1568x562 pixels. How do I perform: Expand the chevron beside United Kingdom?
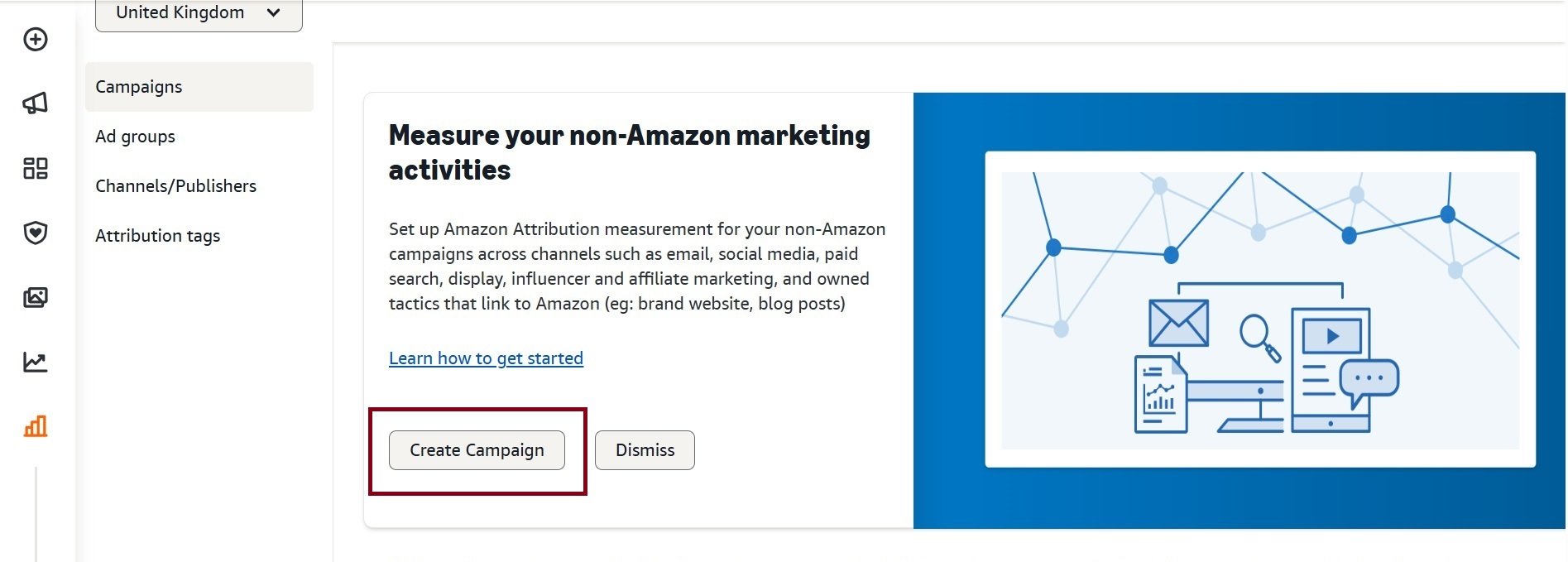(273, 12)
